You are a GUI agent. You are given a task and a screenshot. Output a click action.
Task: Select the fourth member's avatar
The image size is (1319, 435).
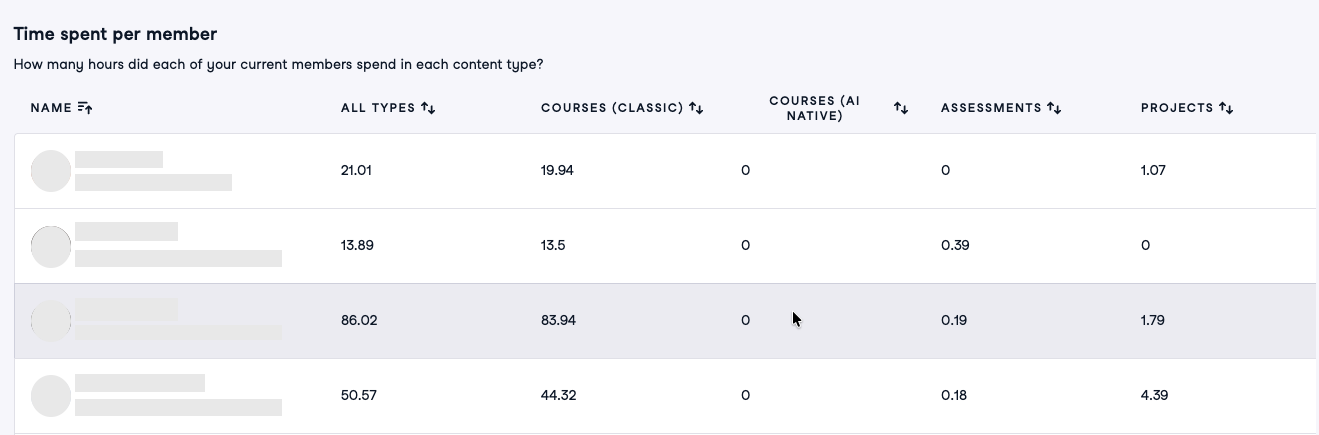click(51, 396)
